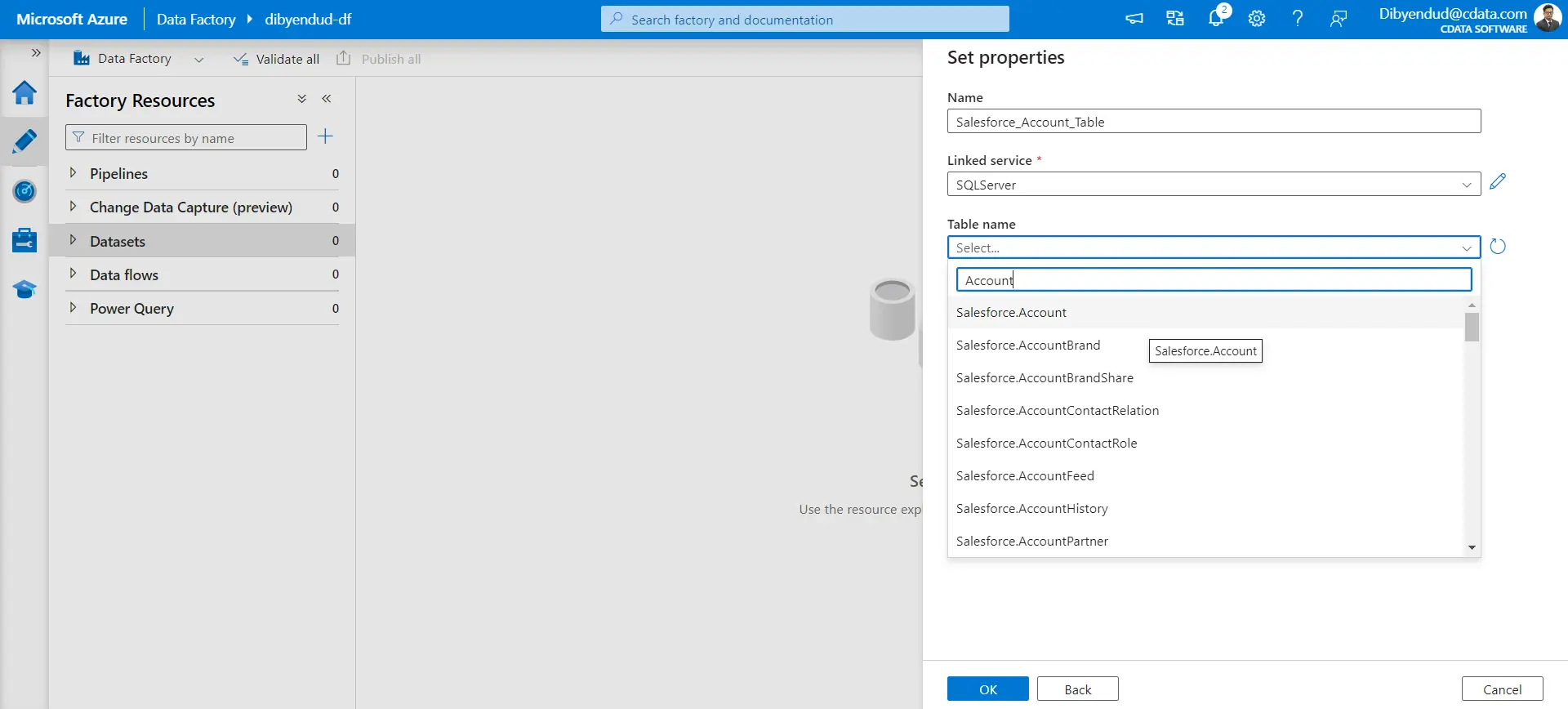1568x709 pixels.
Task: Click the OK button
Action: pyautogui.click(x=987, y=689)
